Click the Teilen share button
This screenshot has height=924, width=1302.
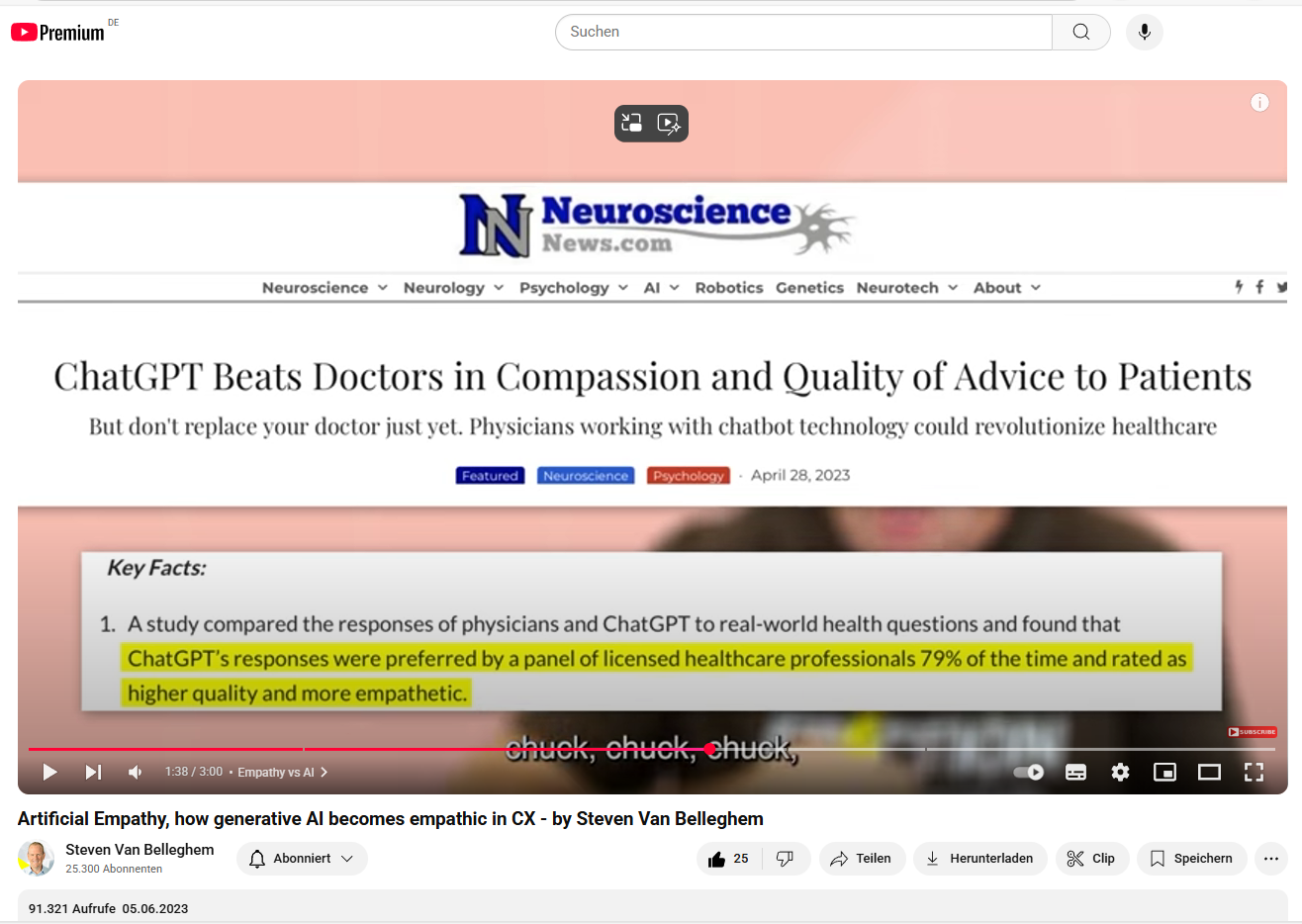862,859
